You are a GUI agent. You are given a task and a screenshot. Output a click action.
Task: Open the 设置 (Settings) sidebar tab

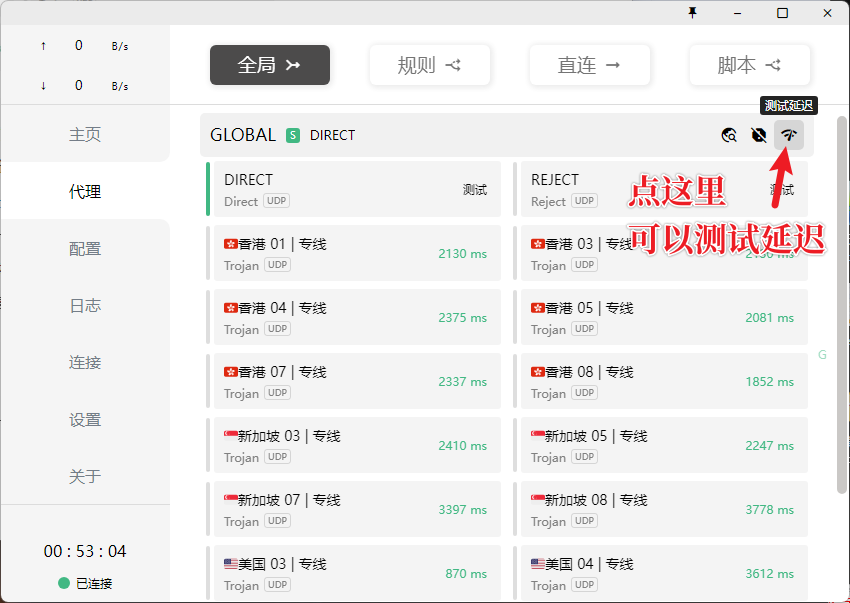(x=85, y=420)
